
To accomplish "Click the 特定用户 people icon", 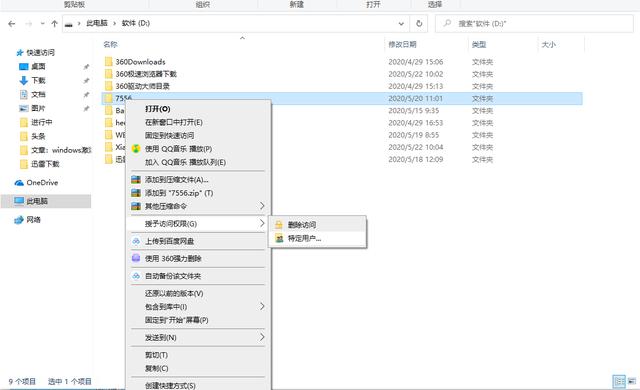I will pos(279,238).
